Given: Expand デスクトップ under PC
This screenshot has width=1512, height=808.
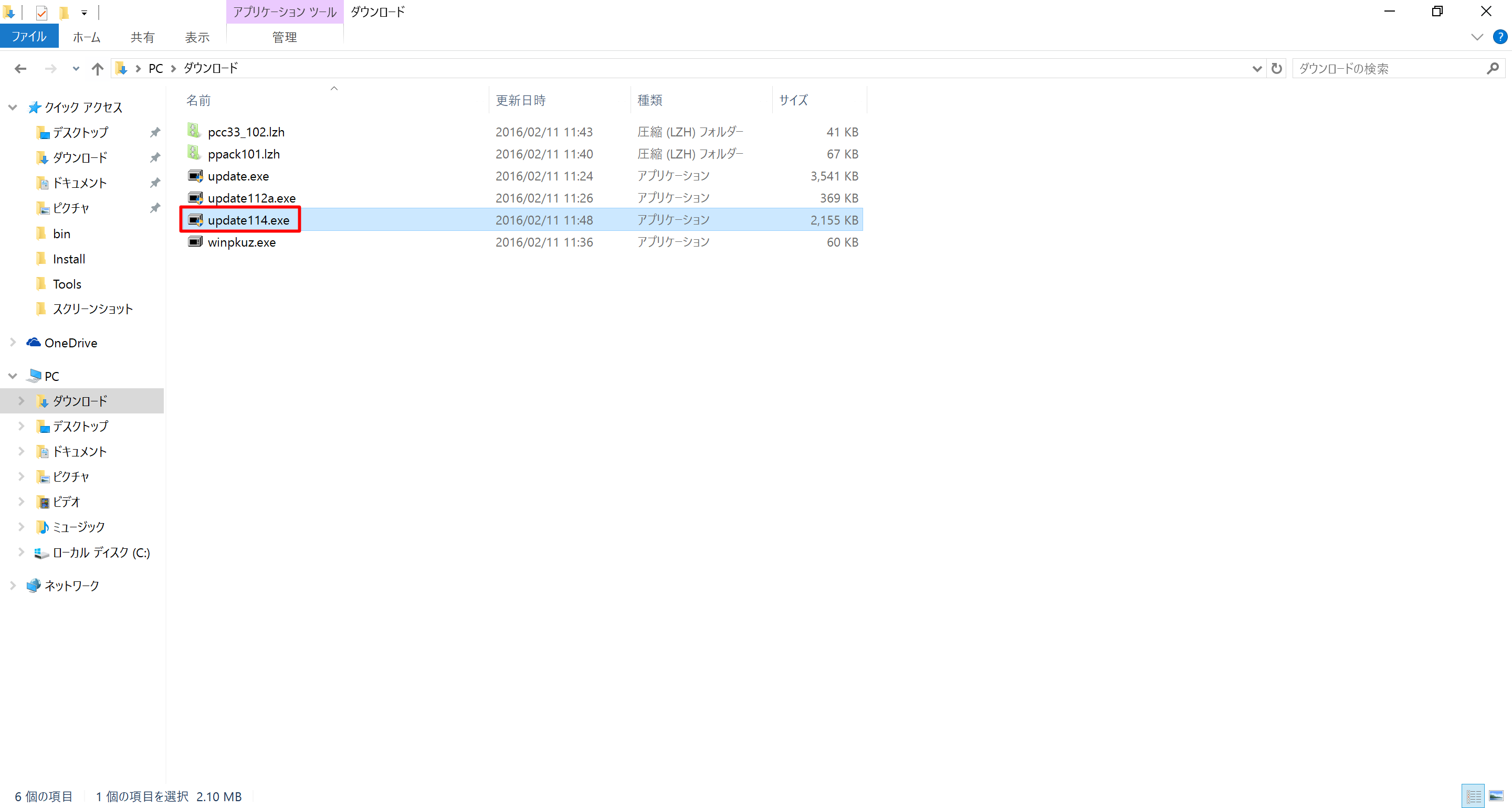Looking at the screenshot, I should click(21, 426).
